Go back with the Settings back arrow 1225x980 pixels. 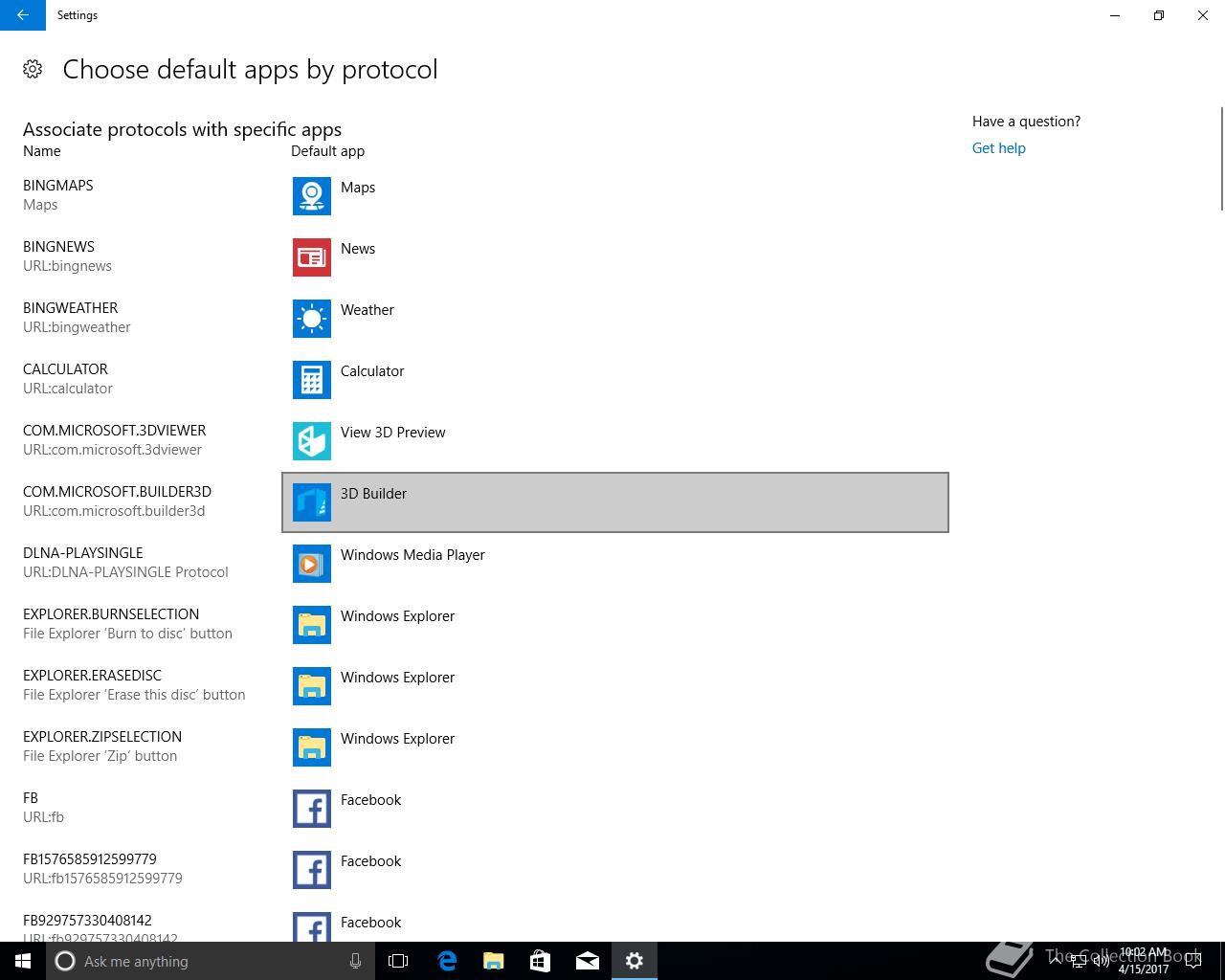point(23,15)
